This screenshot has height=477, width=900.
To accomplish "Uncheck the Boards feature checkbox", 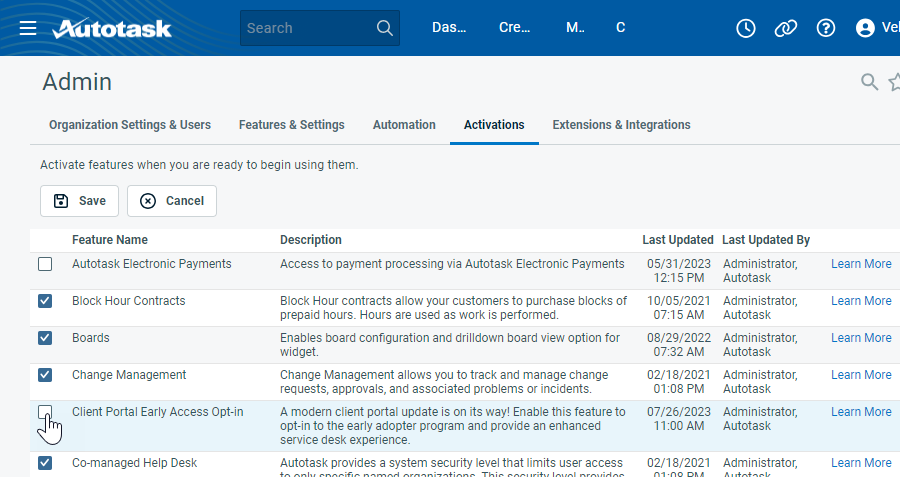I will pos(45,338).
